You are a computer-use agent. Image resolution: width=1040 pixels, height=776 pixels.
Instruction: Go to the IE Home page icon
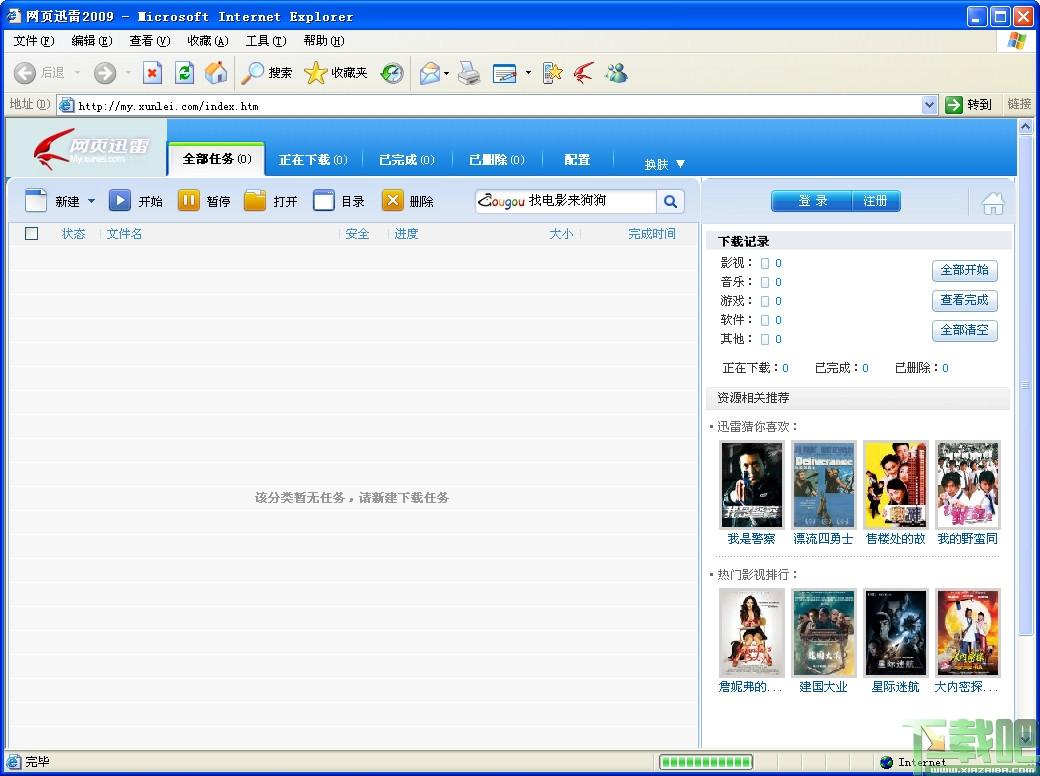click(216, 72)
